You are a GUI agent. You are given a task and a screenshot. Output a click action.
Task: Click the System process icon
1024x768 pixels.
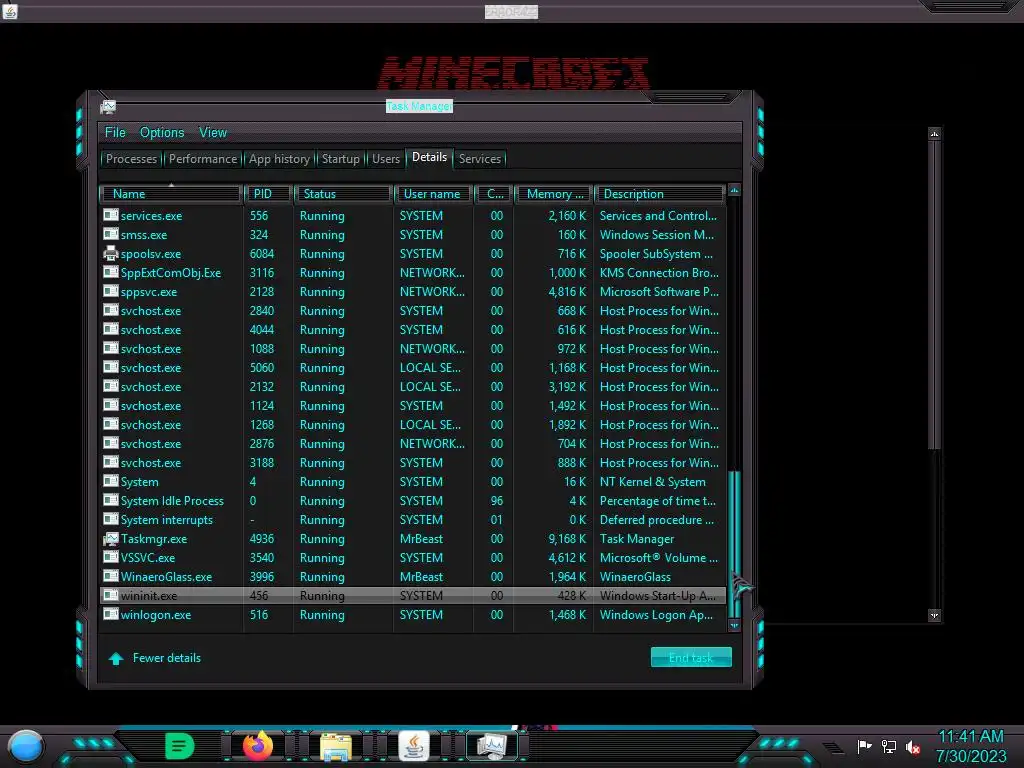point(110,481)
